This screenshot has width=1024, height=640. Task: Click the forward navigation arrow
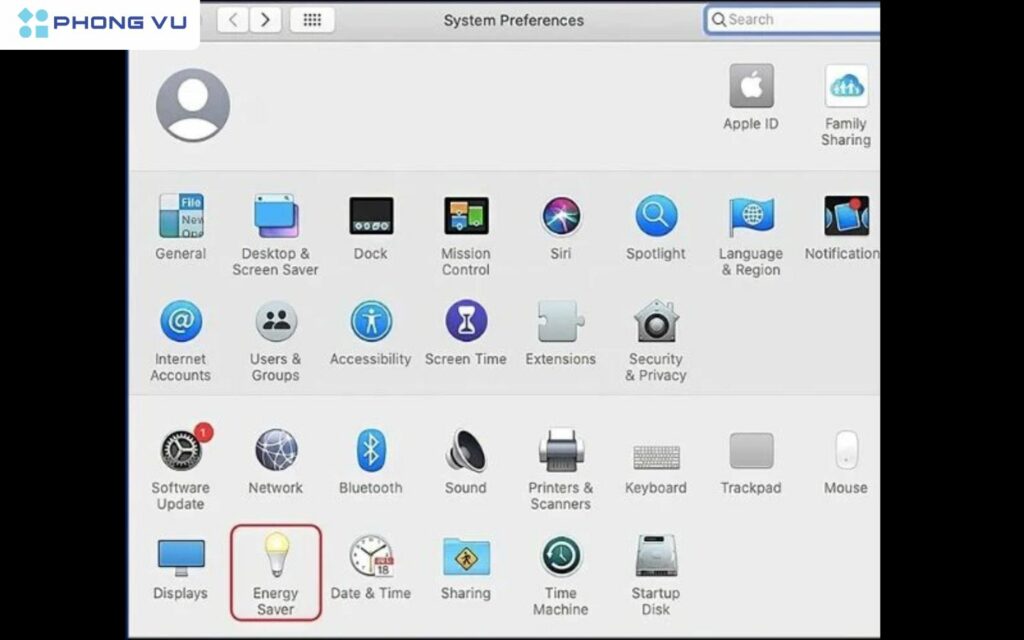[x=265, y=19]
